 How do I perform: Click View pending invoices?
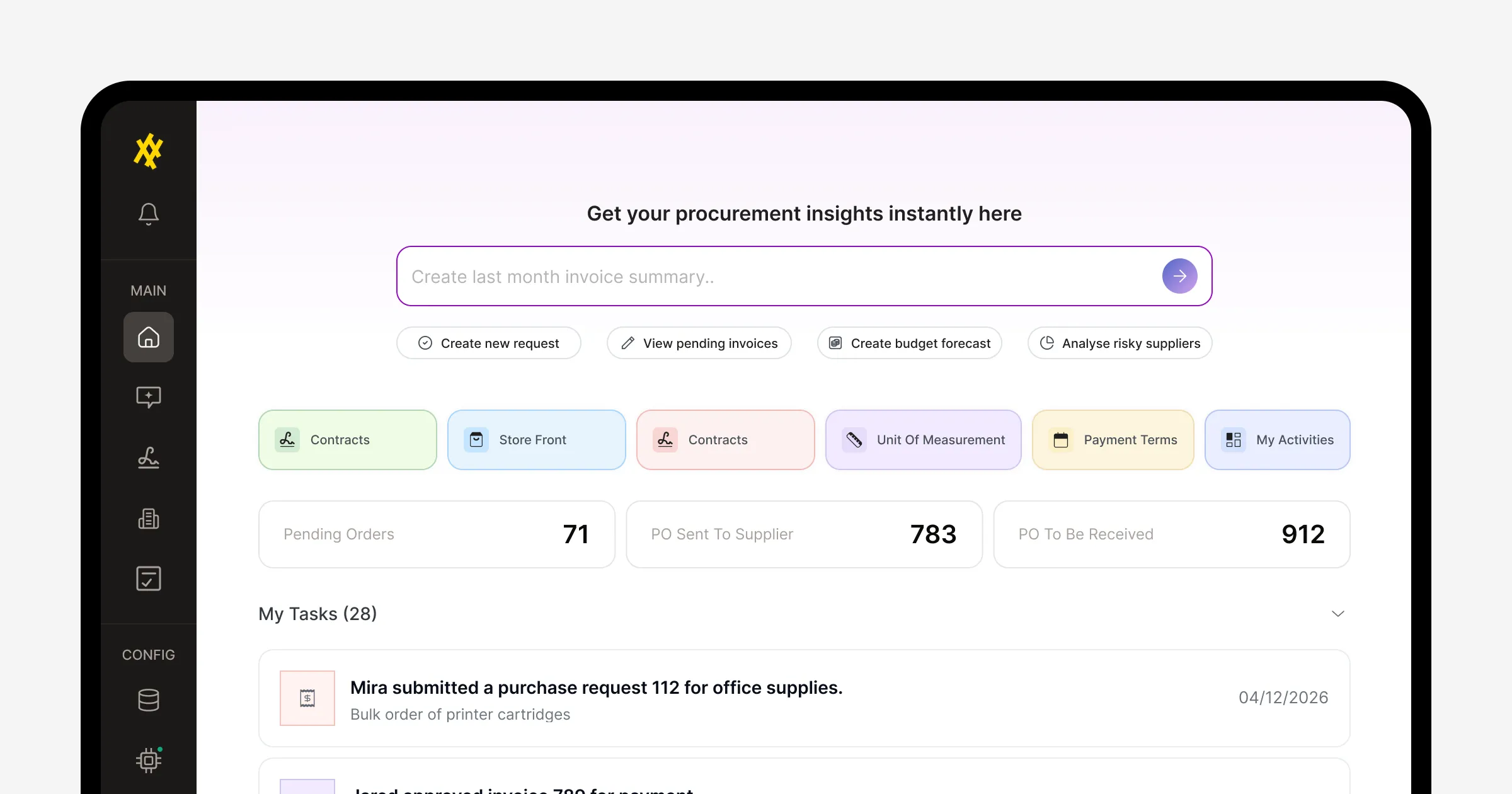point(699,343)
